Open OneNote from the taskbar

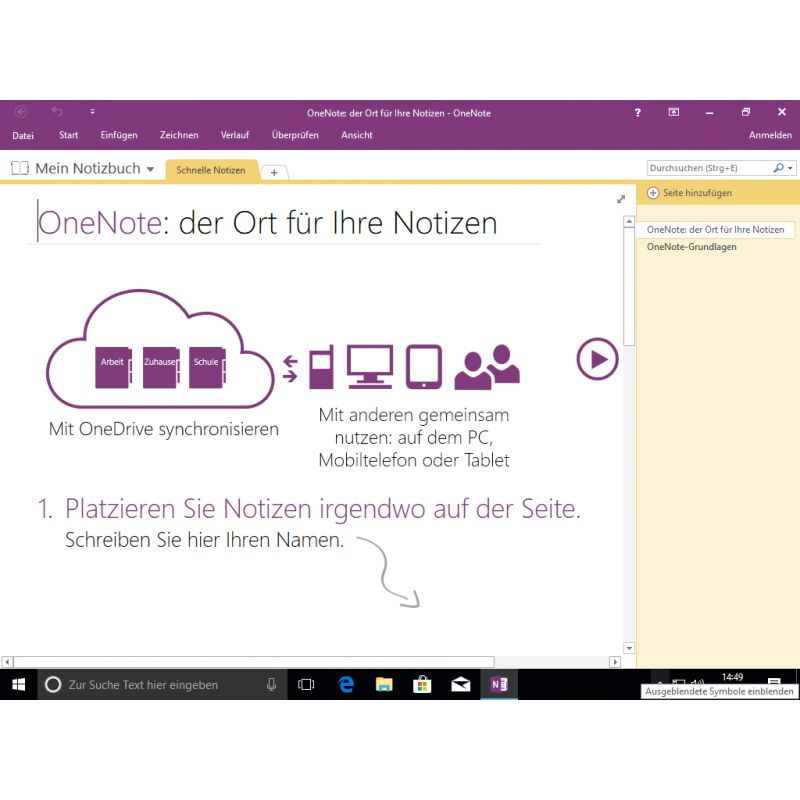(x=497, y=684)
